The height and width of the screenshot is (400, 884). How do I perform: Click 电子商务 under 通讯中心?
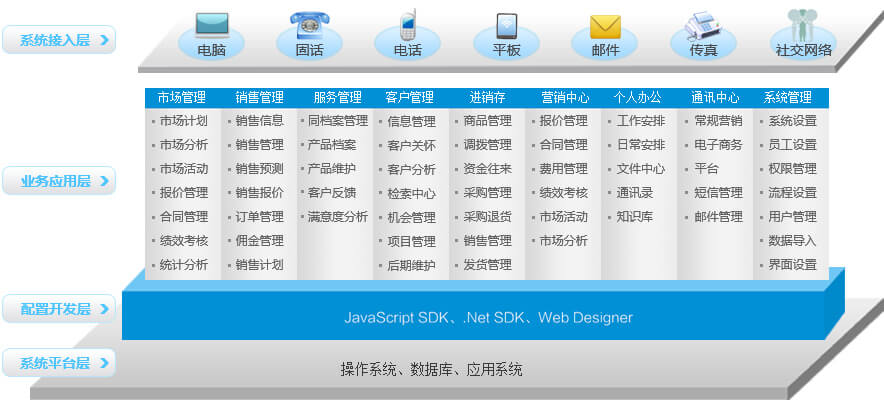[x=718, y=145]
